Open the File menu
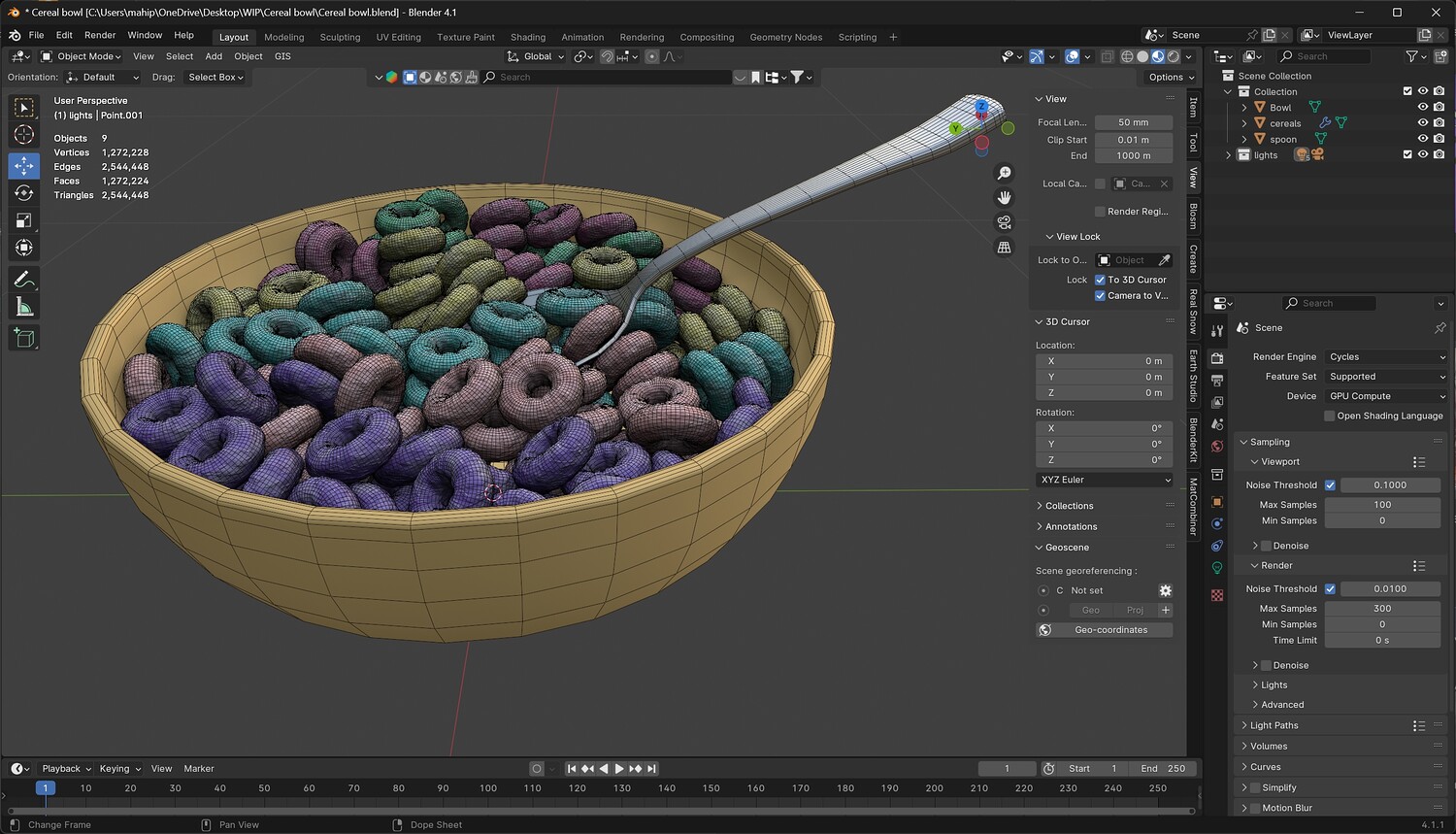The width and height of the screenshot is (1456, 834). 37,35
